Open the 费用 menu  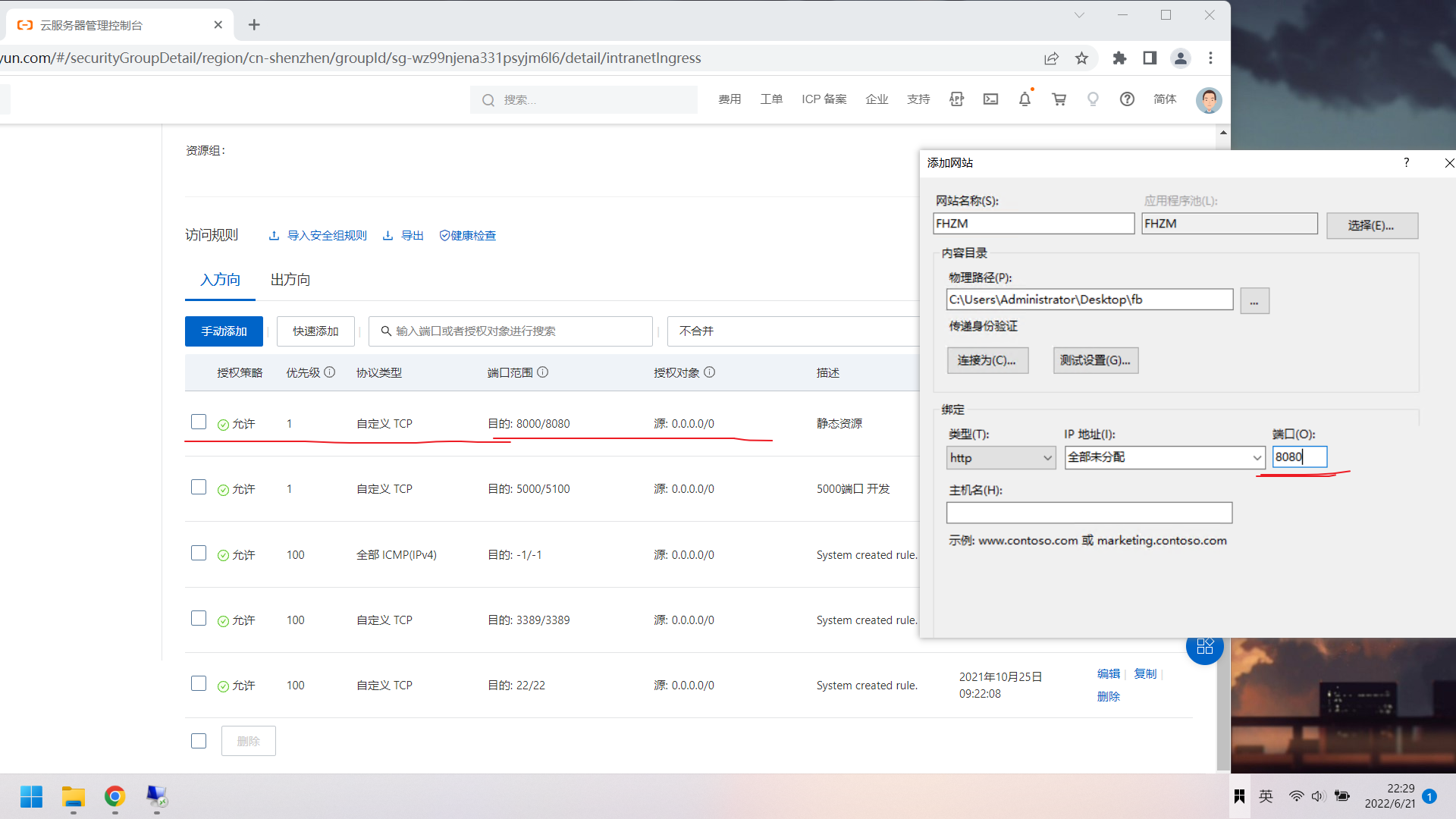point(730,99)
